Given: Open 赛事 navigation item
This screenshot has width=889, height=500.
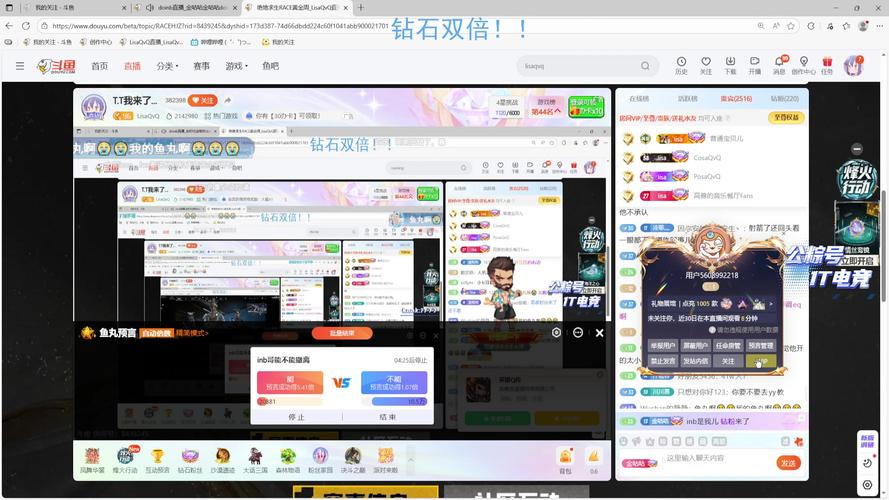Looking at the screenshot, I should [201, 66].
